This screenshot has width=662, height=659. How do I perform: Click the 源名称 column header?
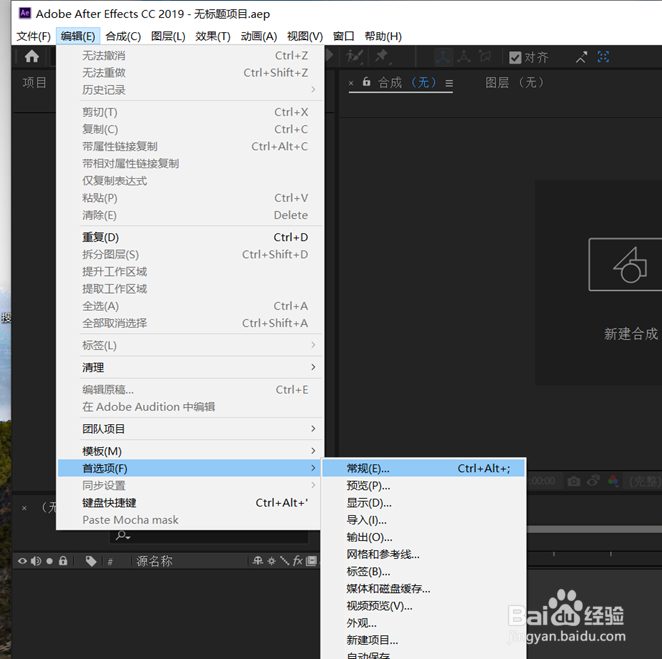(x=155, y=561)
